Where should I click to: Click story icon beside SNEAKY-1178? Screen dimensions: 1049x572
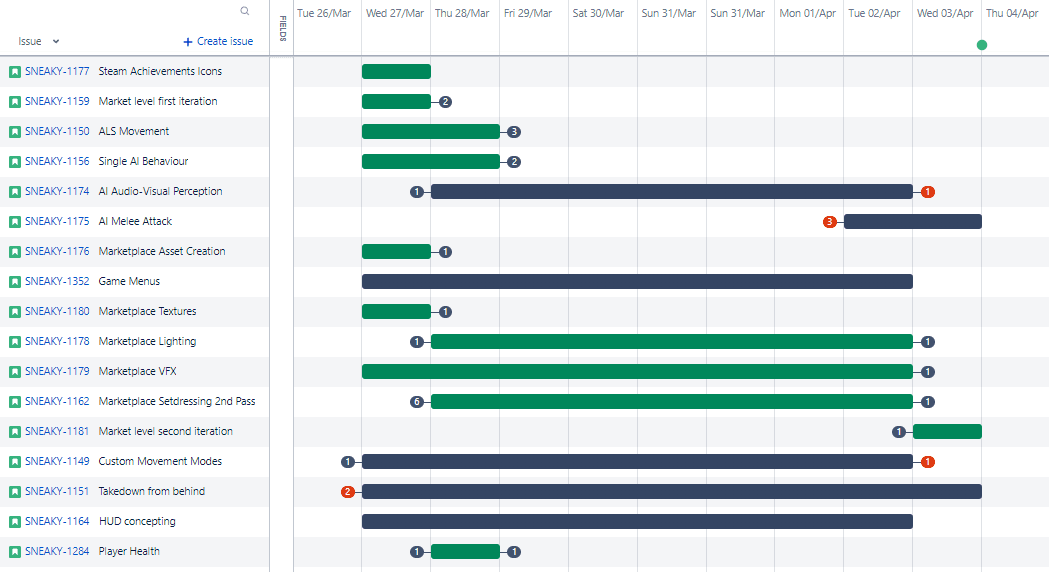(x=15, y=342)
